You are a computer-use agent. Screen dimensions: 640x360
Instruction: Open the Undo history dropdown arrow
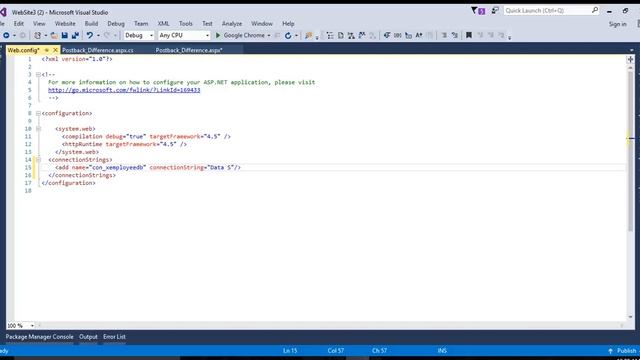tap(98, 36)
